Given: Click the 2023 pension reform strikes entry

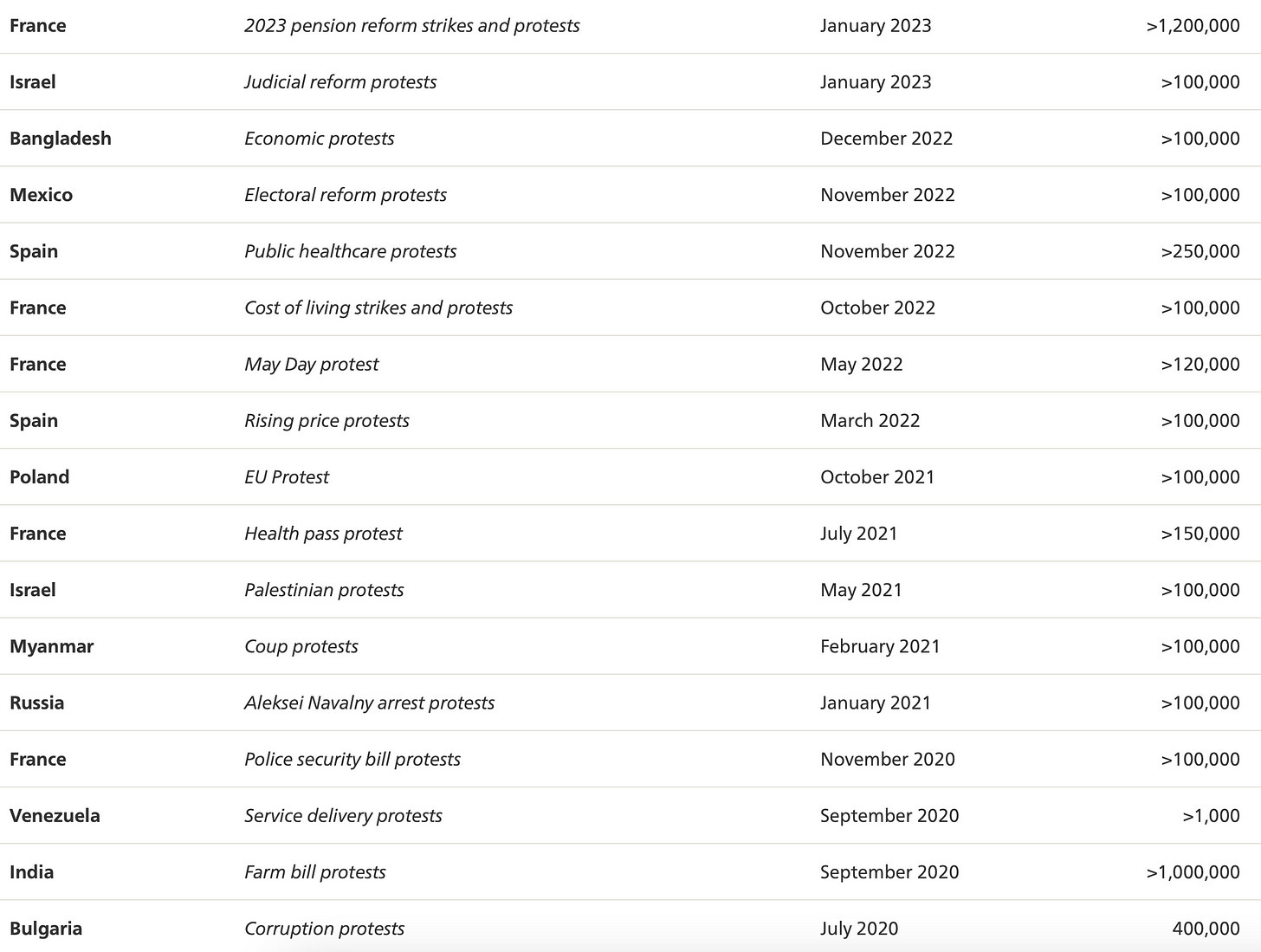Looking at the screenshot, I should tap(411, 26).
